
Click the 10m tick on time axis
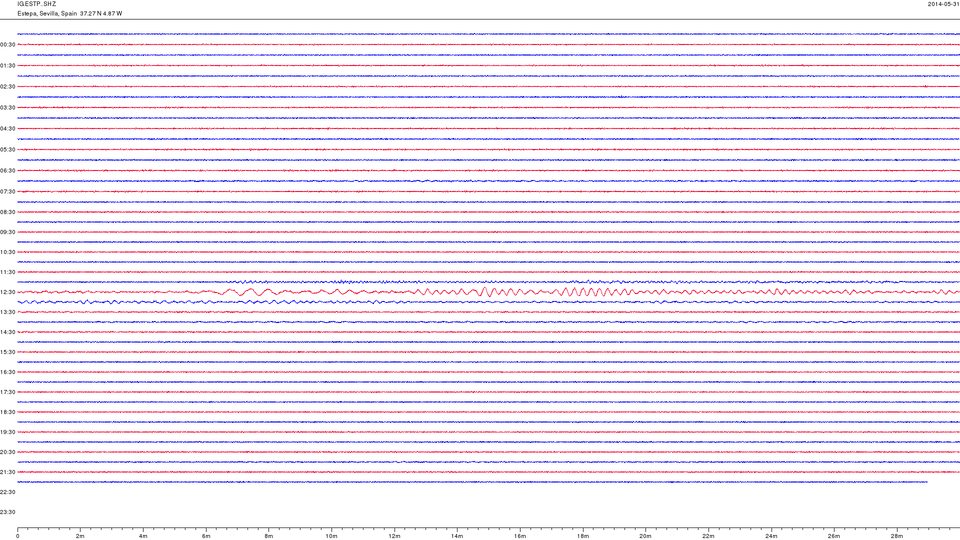[331, 536]
